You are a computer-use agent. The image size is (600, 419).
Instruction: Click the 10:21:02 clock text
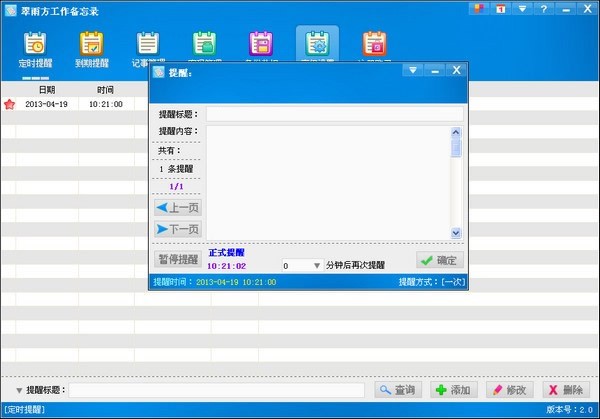[227, 266]
